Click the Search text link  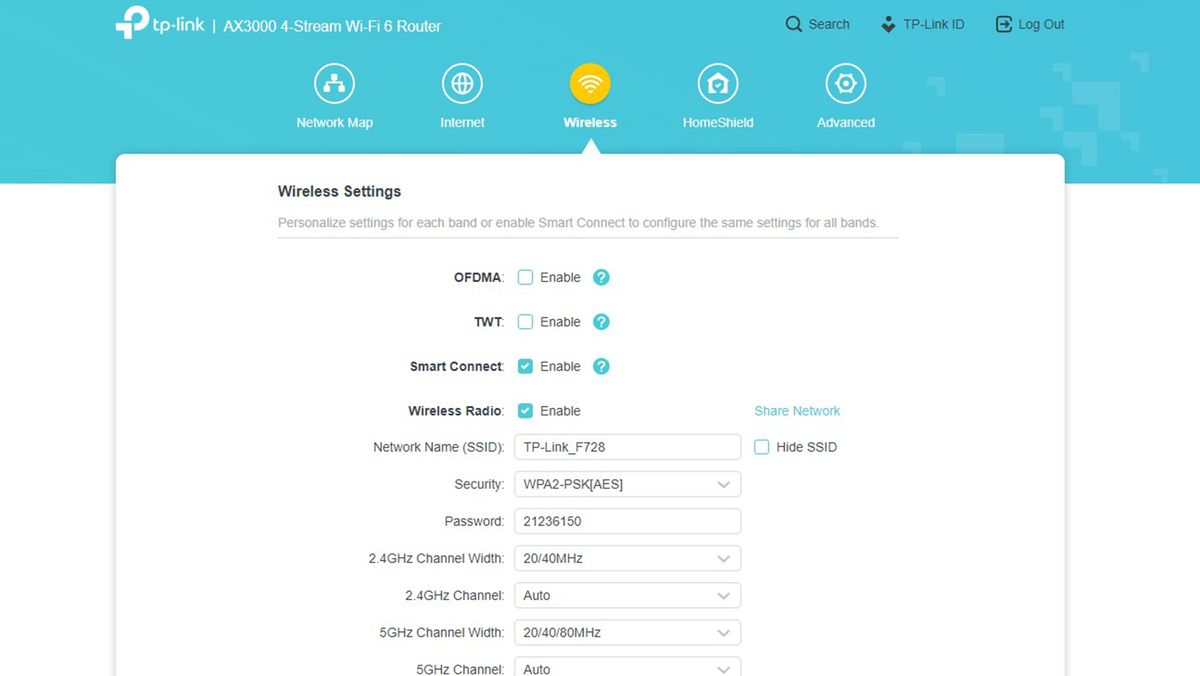(829, 24)
